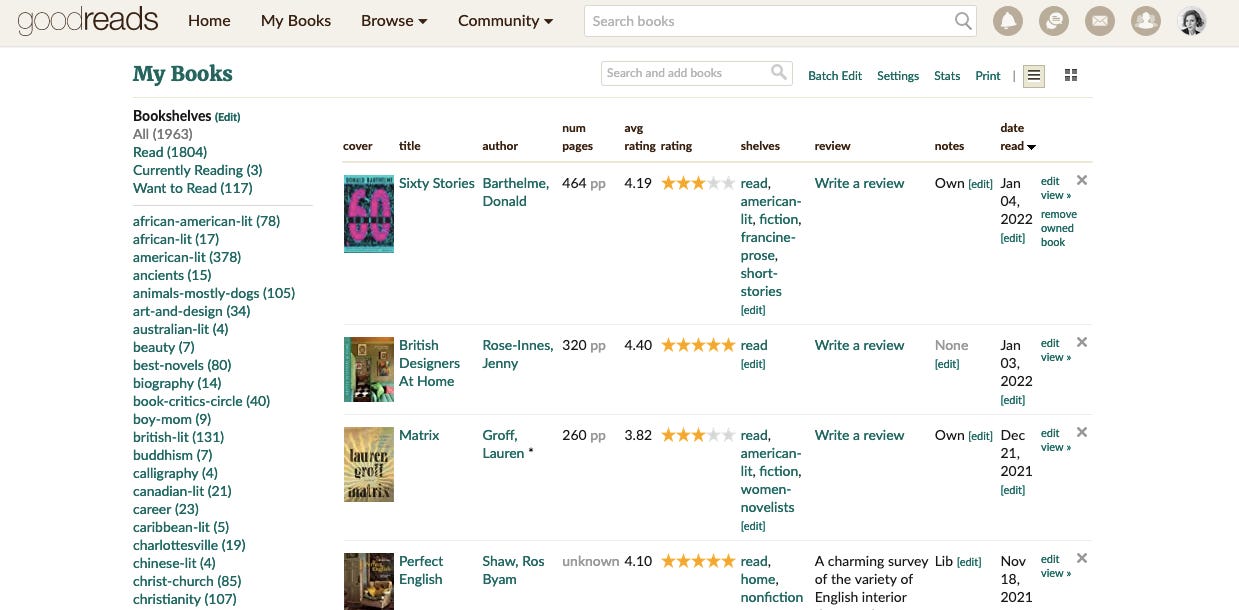Remove Sixty Stories with the X icon

pyautogui.click(x=1082, y=181)
